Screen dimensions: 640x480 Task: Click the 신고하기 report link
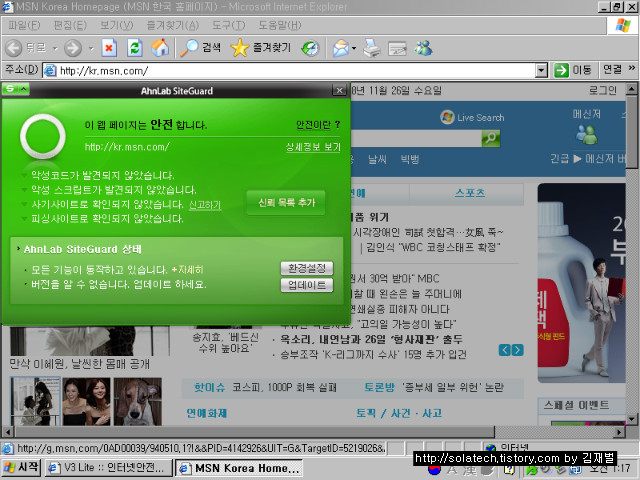click(205, 205)
